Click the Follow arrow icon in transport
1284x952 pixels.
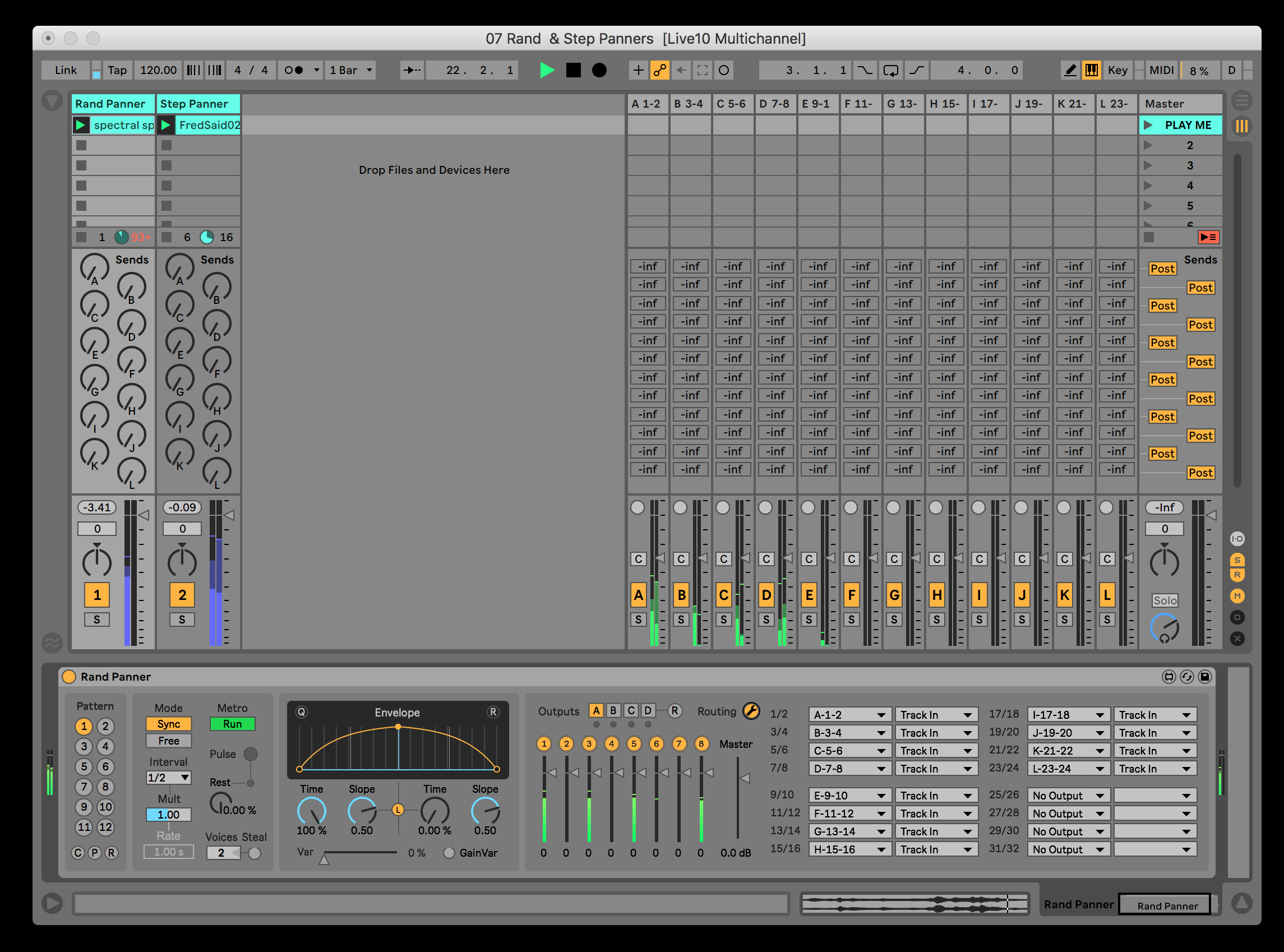(412, 70)
